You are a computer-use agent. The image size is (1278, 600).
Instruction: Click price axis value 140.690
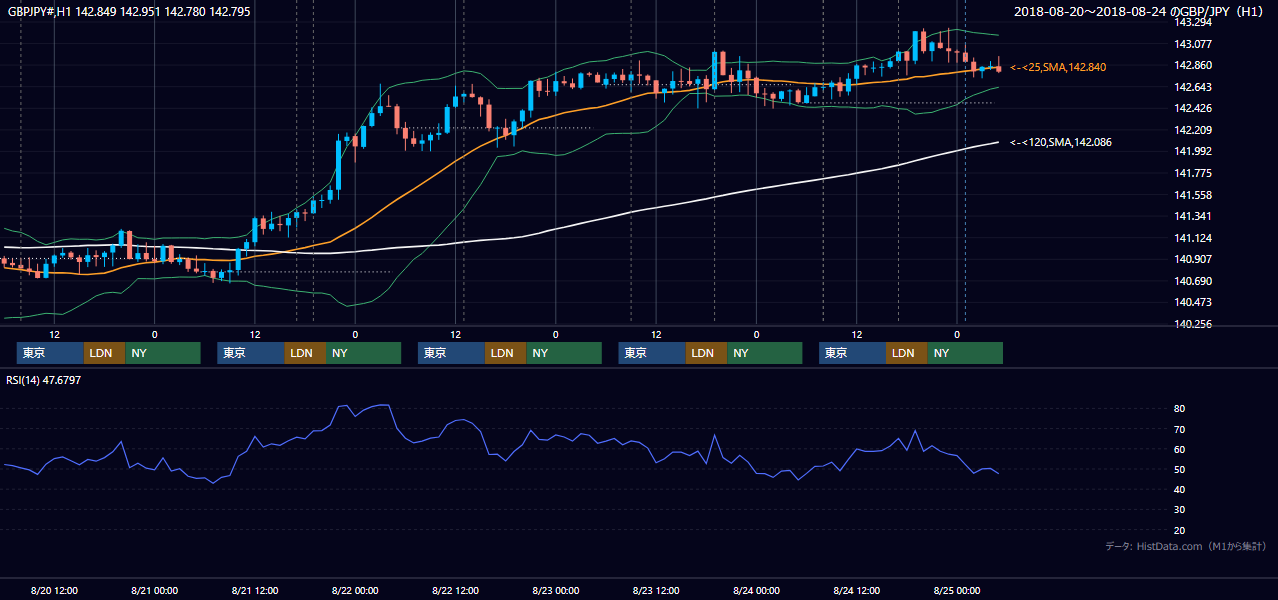pyautogui.click(x=1193, y=281)
